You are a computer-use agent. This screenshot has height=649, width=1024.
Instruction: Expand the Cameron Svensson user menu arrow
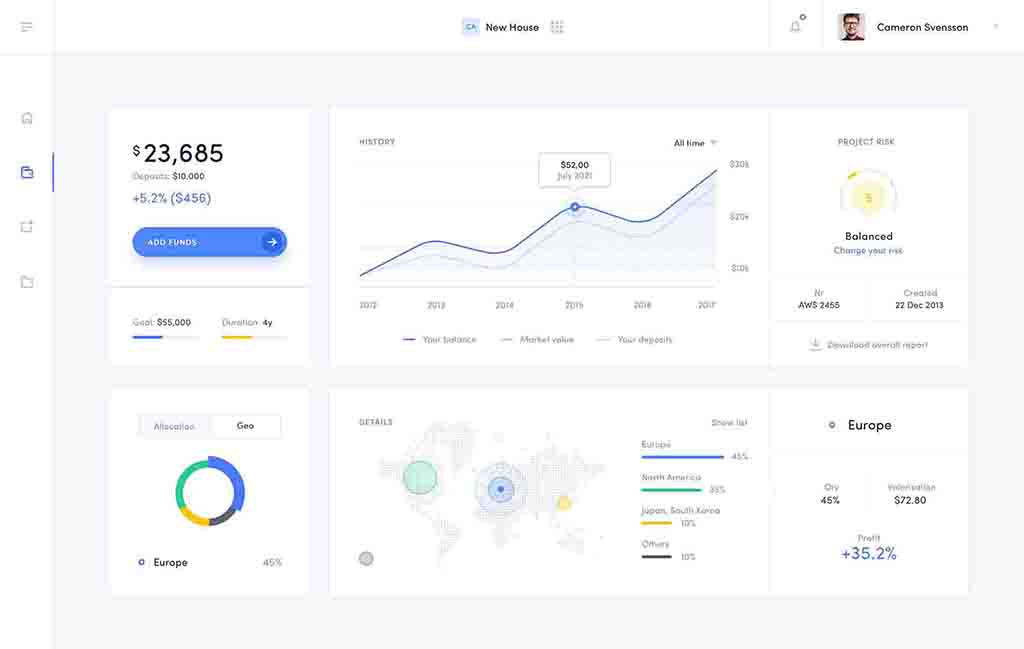pos(995,27)
